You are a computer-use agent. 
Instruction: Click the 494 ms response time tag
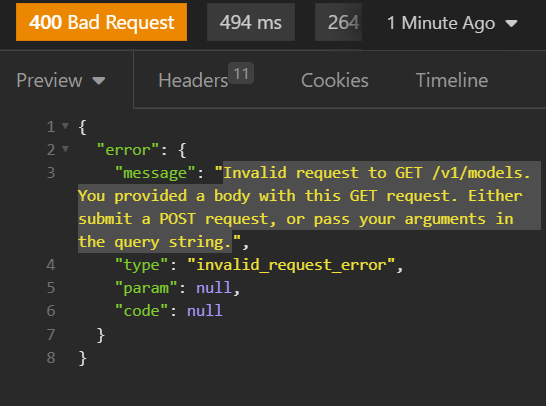tap(251, 22)
